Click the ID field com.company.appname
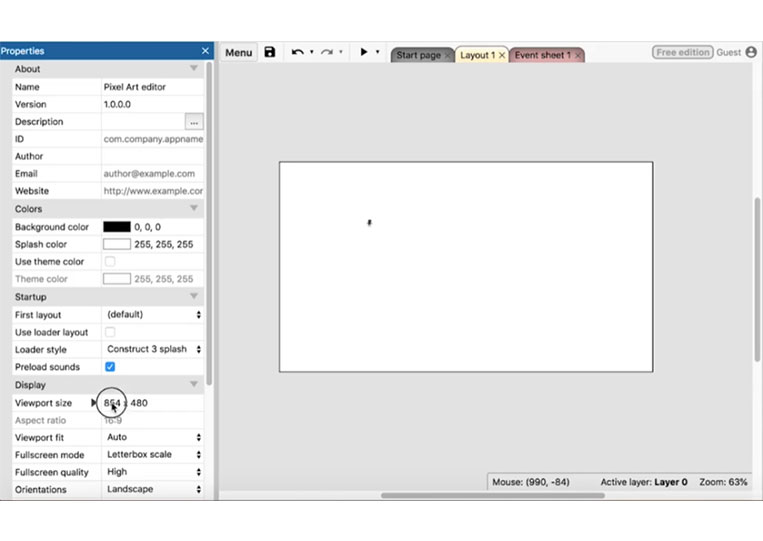Image resolution: width=763 pixels, height=541 pixels. (153, 139)
